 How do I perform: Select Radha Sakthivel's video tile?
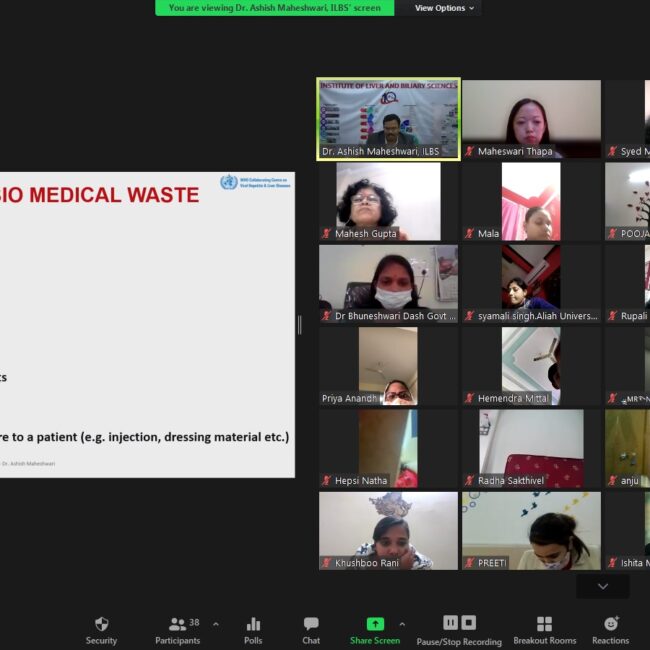pos(531,443)
